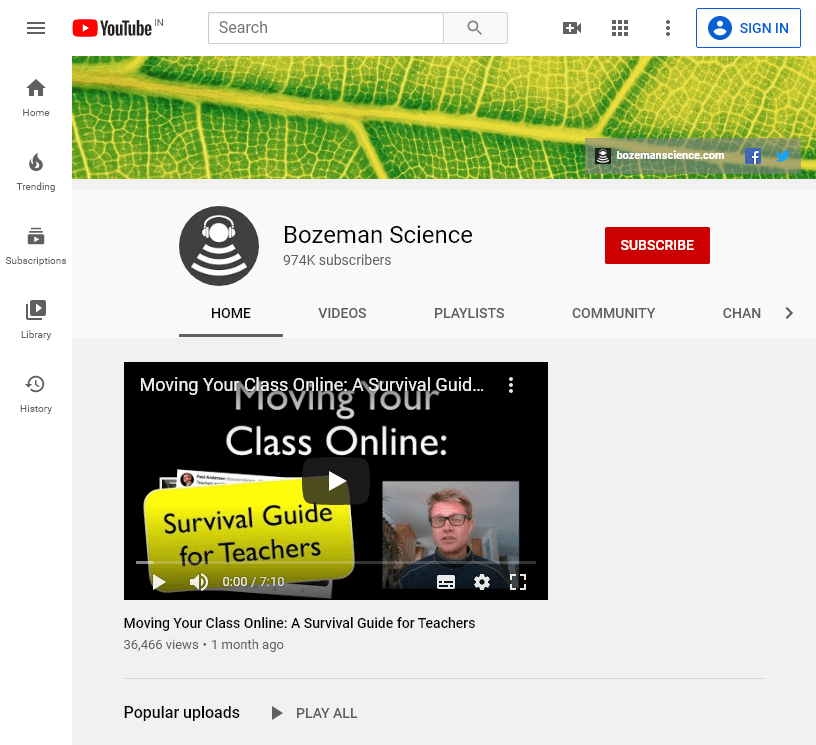
Task: Toggle subtitles/closed captions
Action: point(446,582)
